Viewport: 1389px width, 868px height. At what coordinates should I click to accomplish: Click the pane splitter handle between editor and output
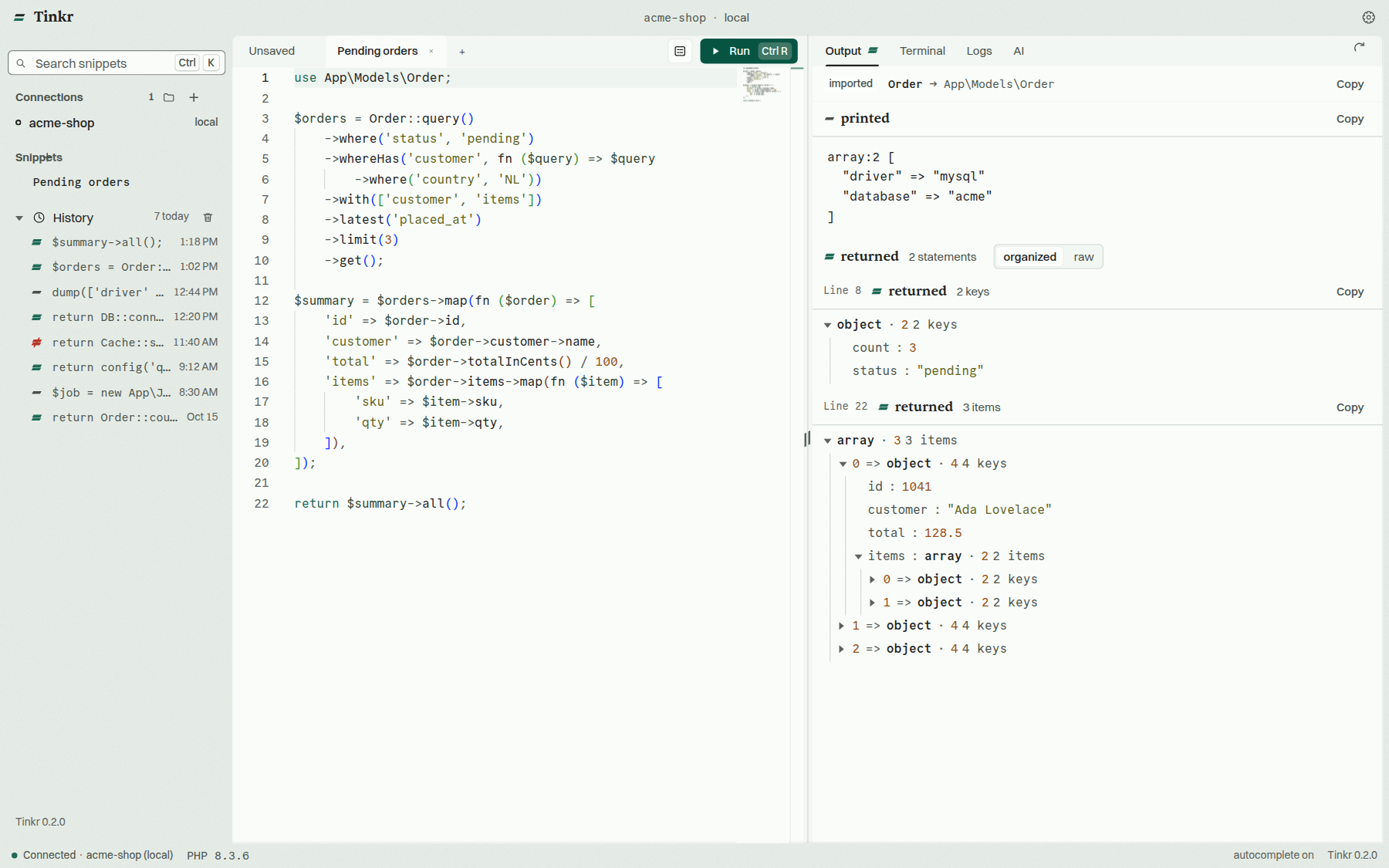point(807,439)
